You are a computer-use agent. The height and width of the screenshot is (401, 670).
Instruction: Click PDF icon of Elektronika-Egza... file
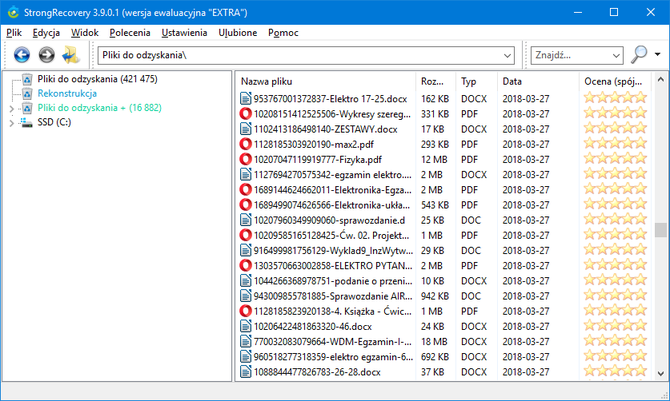click(245, 190)
